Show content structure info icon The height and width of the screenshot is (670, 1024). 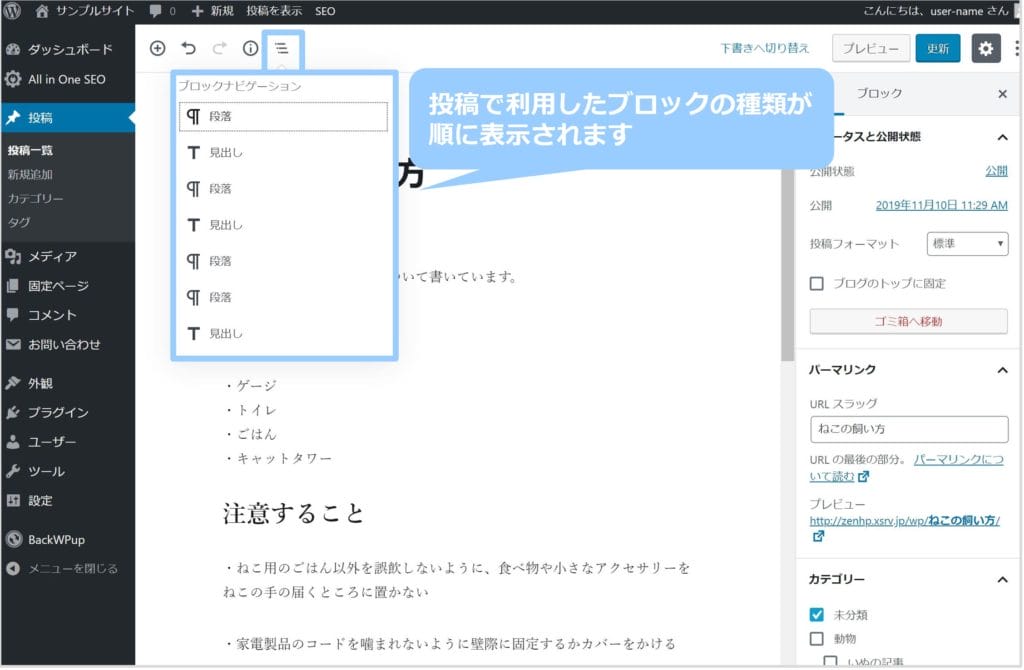pos(250,48)
